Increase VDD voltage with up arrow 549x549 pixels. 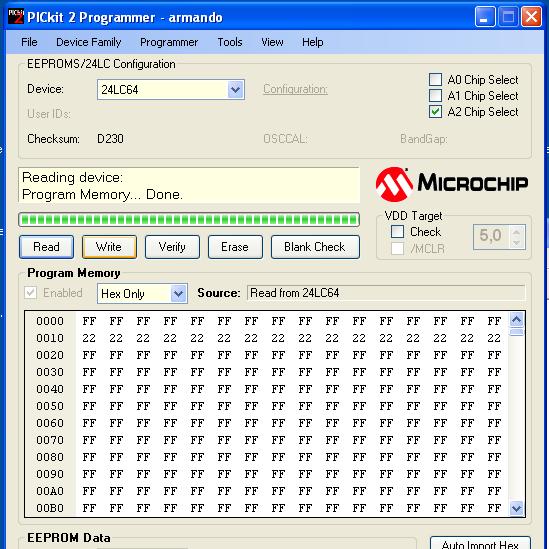(516, 231)
